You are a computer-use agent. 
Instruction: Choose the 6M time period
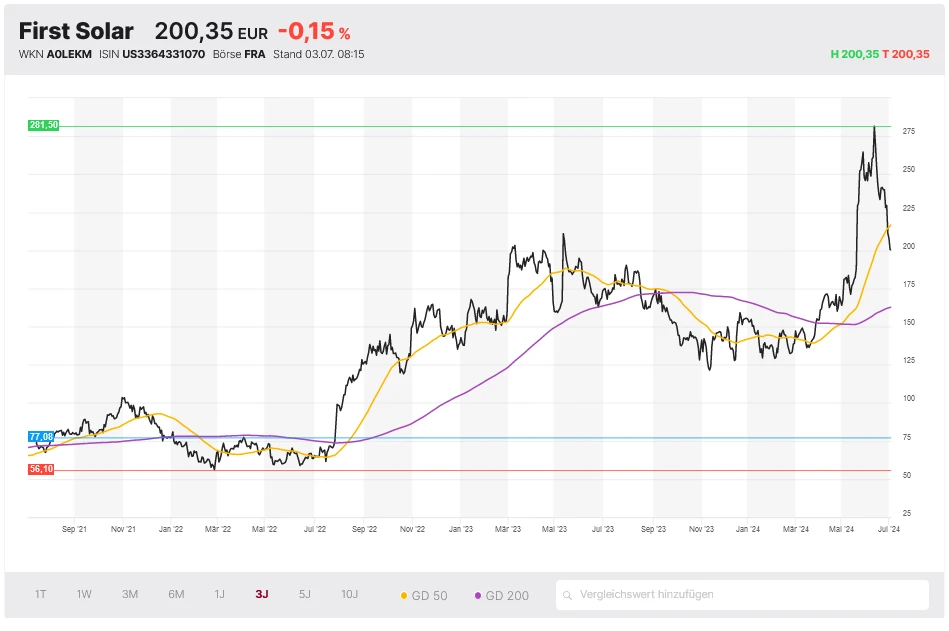coord(176,594)
